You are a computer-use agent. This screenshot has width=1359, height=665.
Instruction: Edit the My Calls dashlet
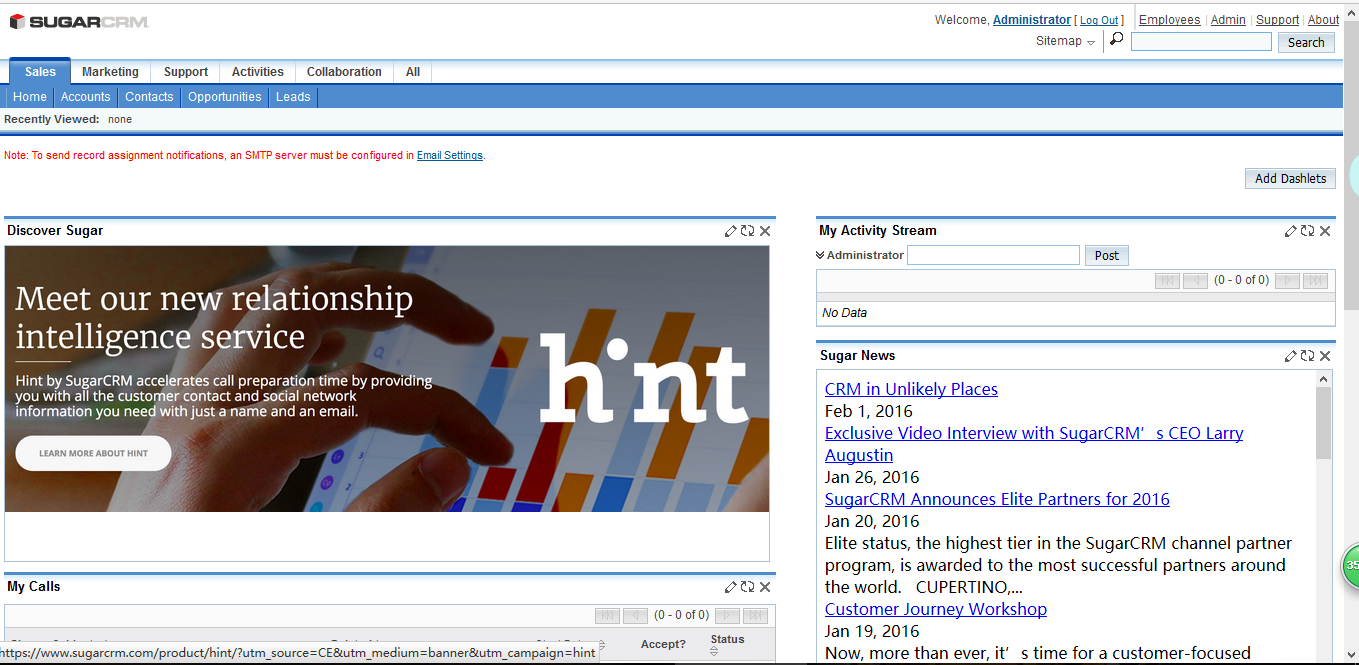tap(731, 587)
